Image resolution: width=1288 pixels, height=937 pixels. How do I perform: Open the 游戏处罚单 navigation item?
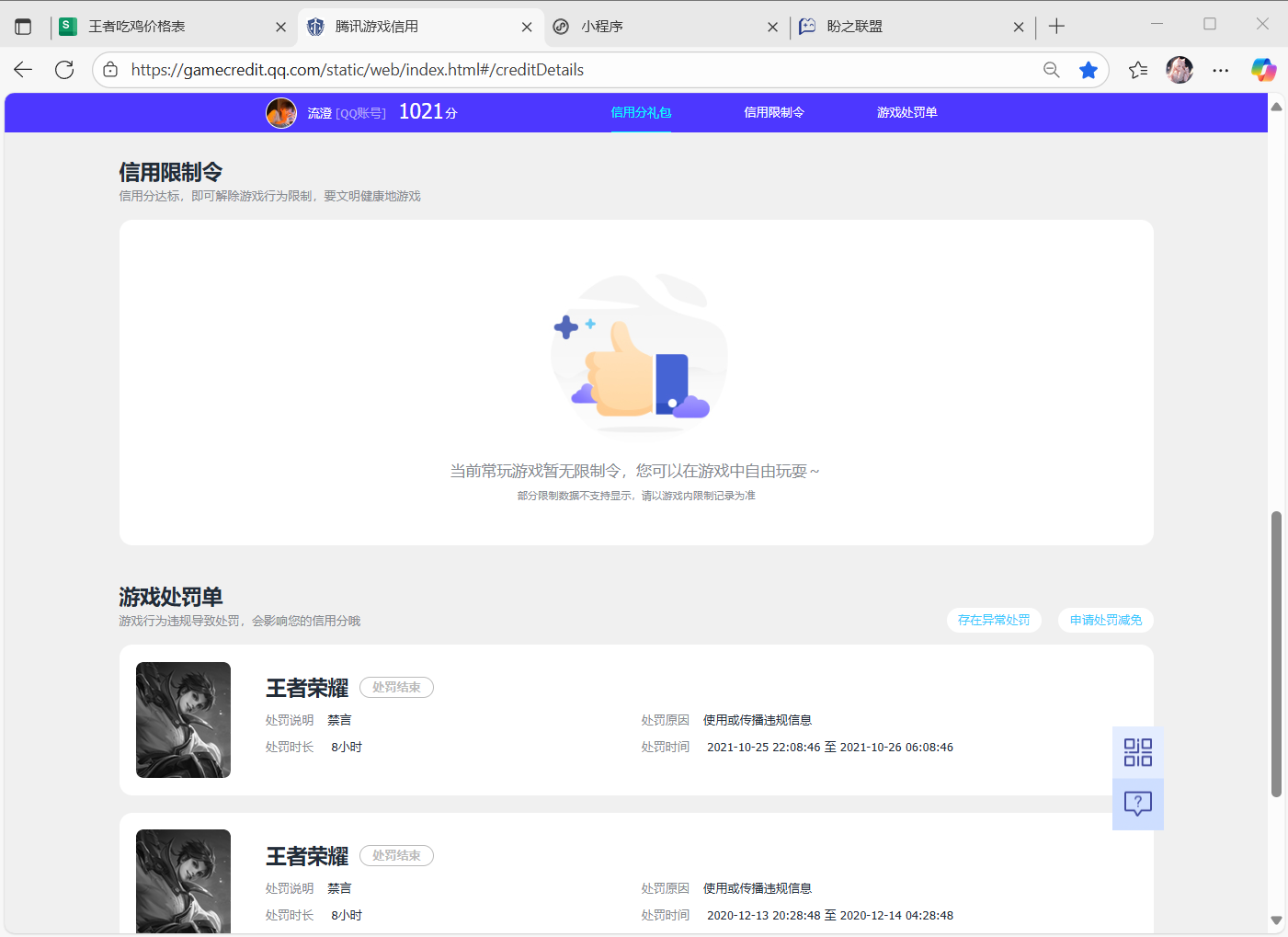pos(907,112)
